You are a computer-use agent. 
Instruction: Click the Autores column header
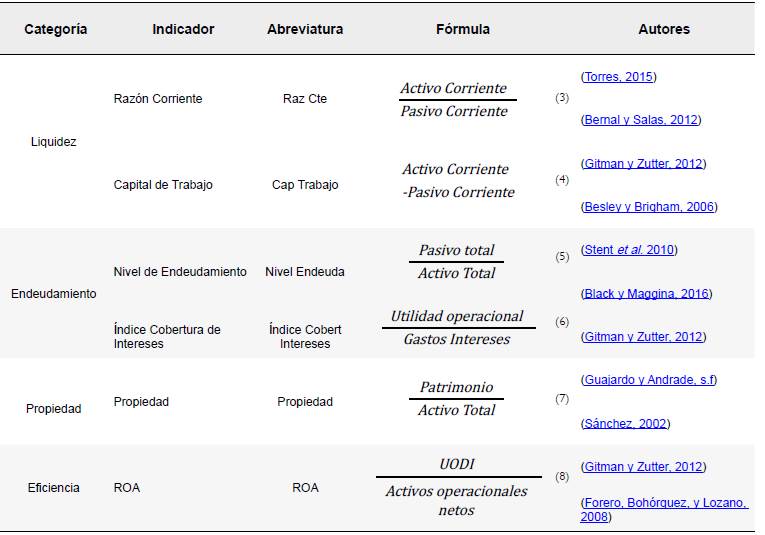tap(664, 29)
